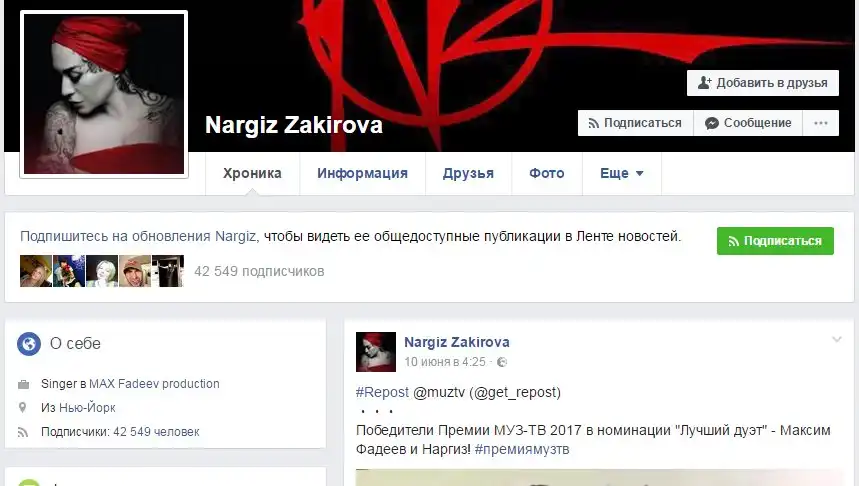
Task: Click the public audience globe on post
Action: coord(502,362)
